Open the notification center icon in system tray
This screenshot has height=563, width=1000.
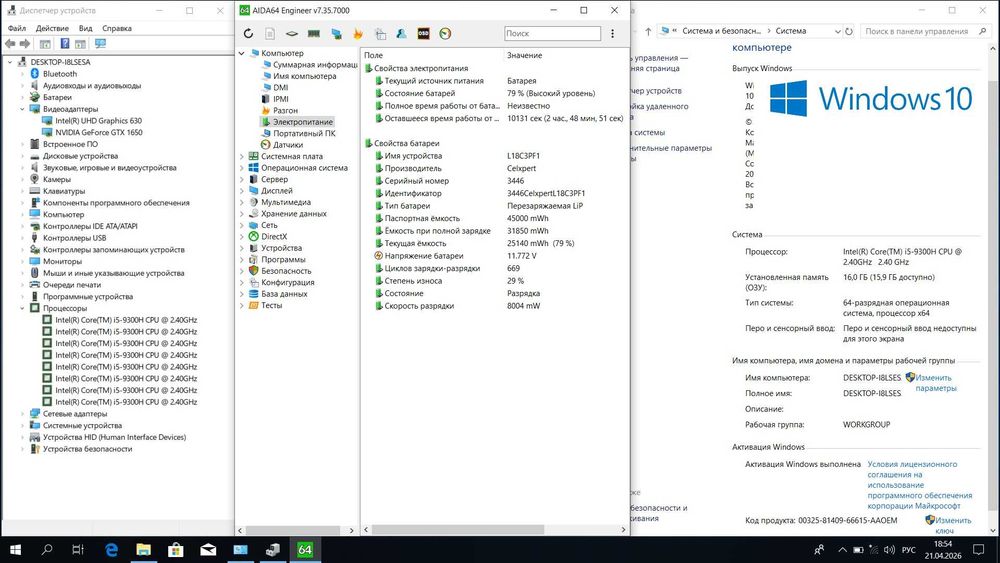coord(978,550)
